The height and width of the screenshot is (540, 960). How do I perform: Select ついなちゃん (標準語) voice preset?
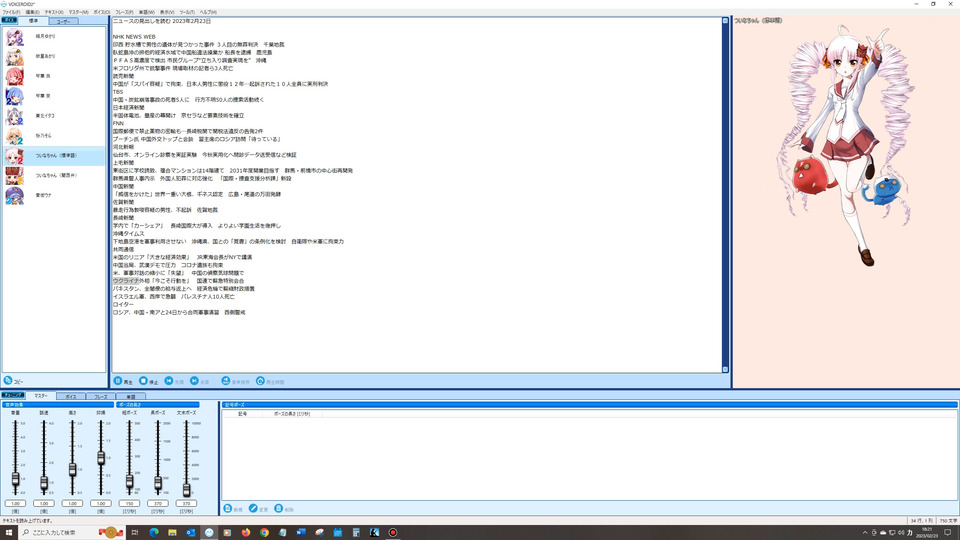pyautogui.click(x=54, y=156)
